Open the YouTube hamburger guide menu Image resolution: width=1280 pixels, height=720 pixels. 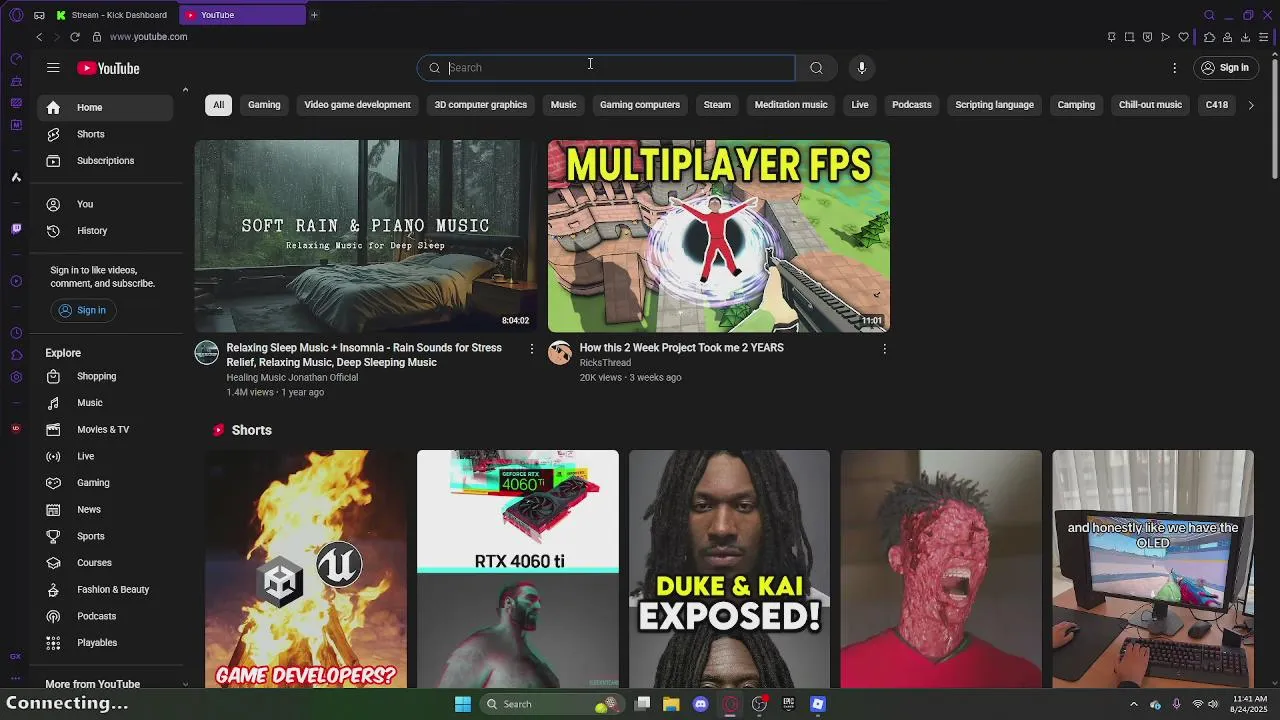pyautogui.click(x=53, y=68)
